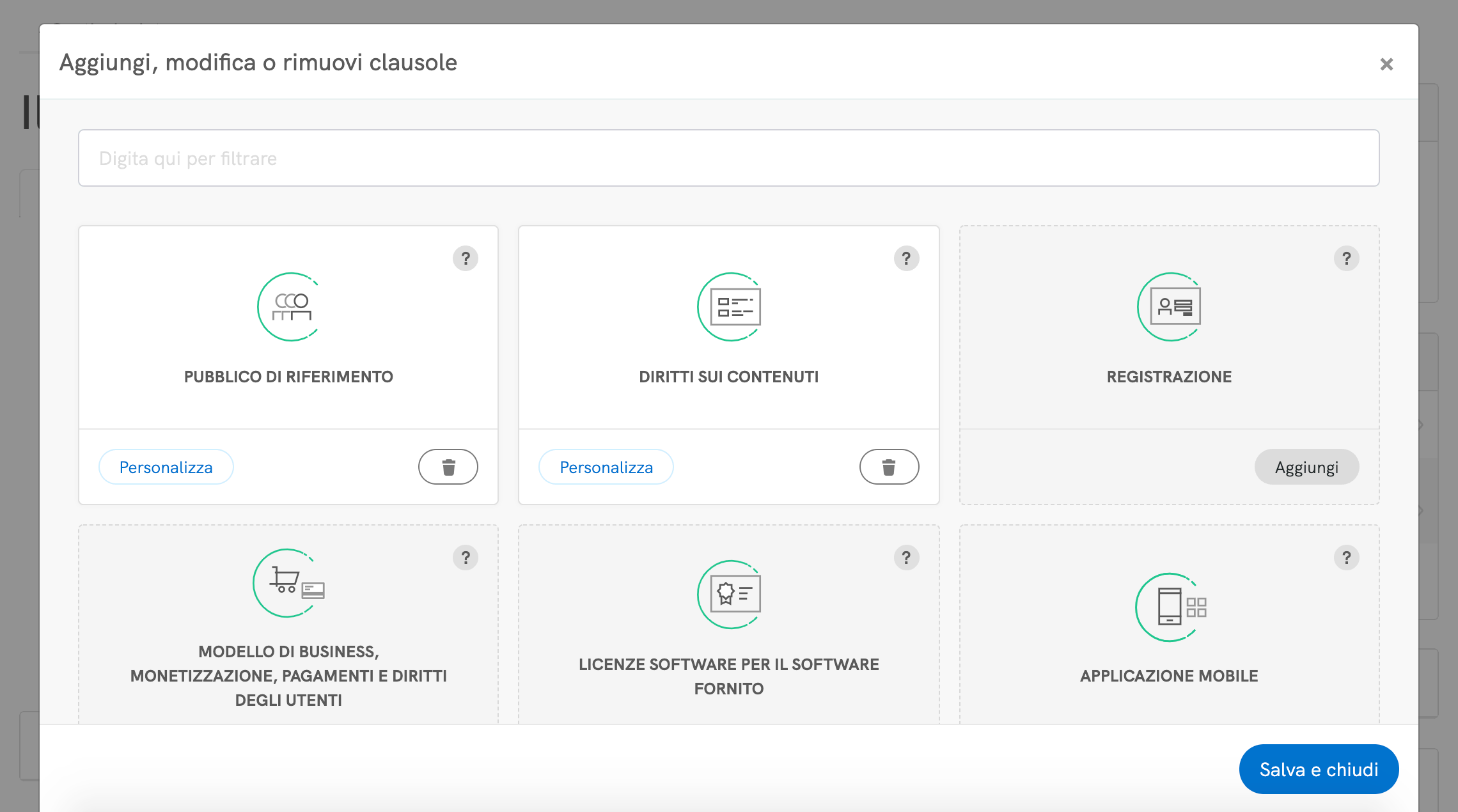Focus the 'Digita qui per filtrare' field

[729, 158]
